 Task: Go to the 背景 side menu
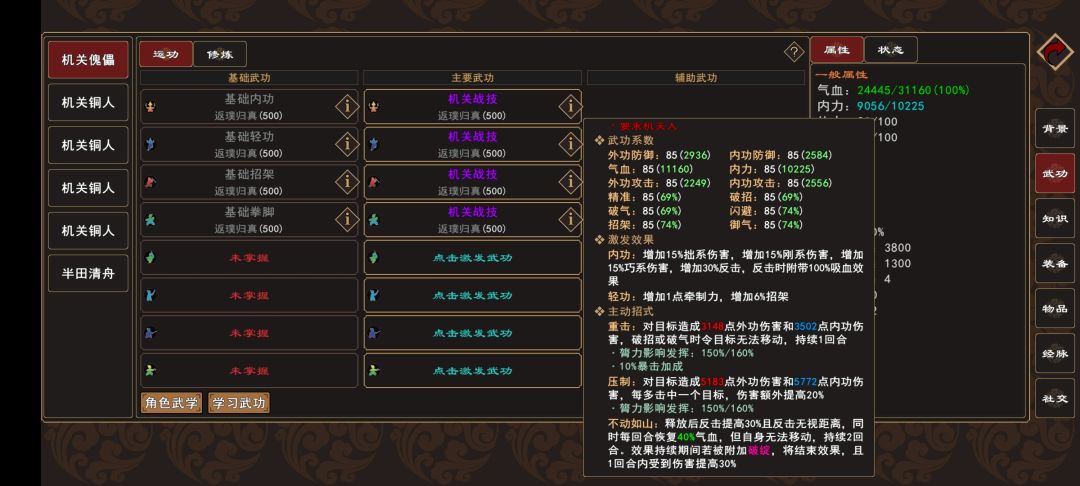pyautogui.click(x=1055, y=128)
